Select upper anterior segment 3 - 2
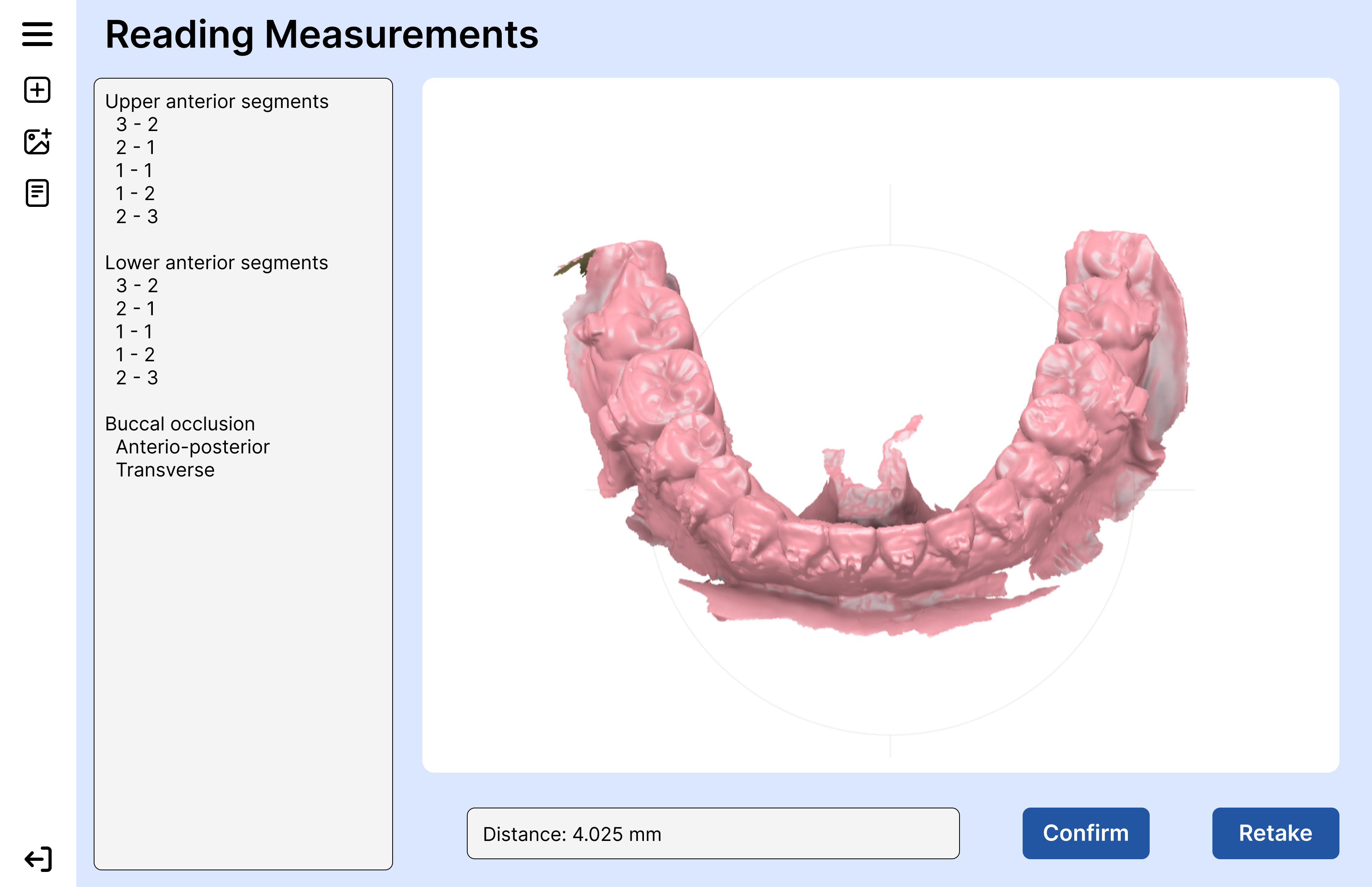The width and height of the screenshot is (1372, 887). 137,124
